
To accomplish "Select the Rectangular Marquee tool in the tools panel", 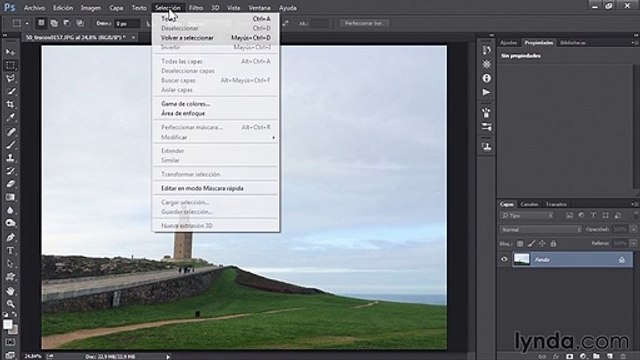I will click(11, 65).
